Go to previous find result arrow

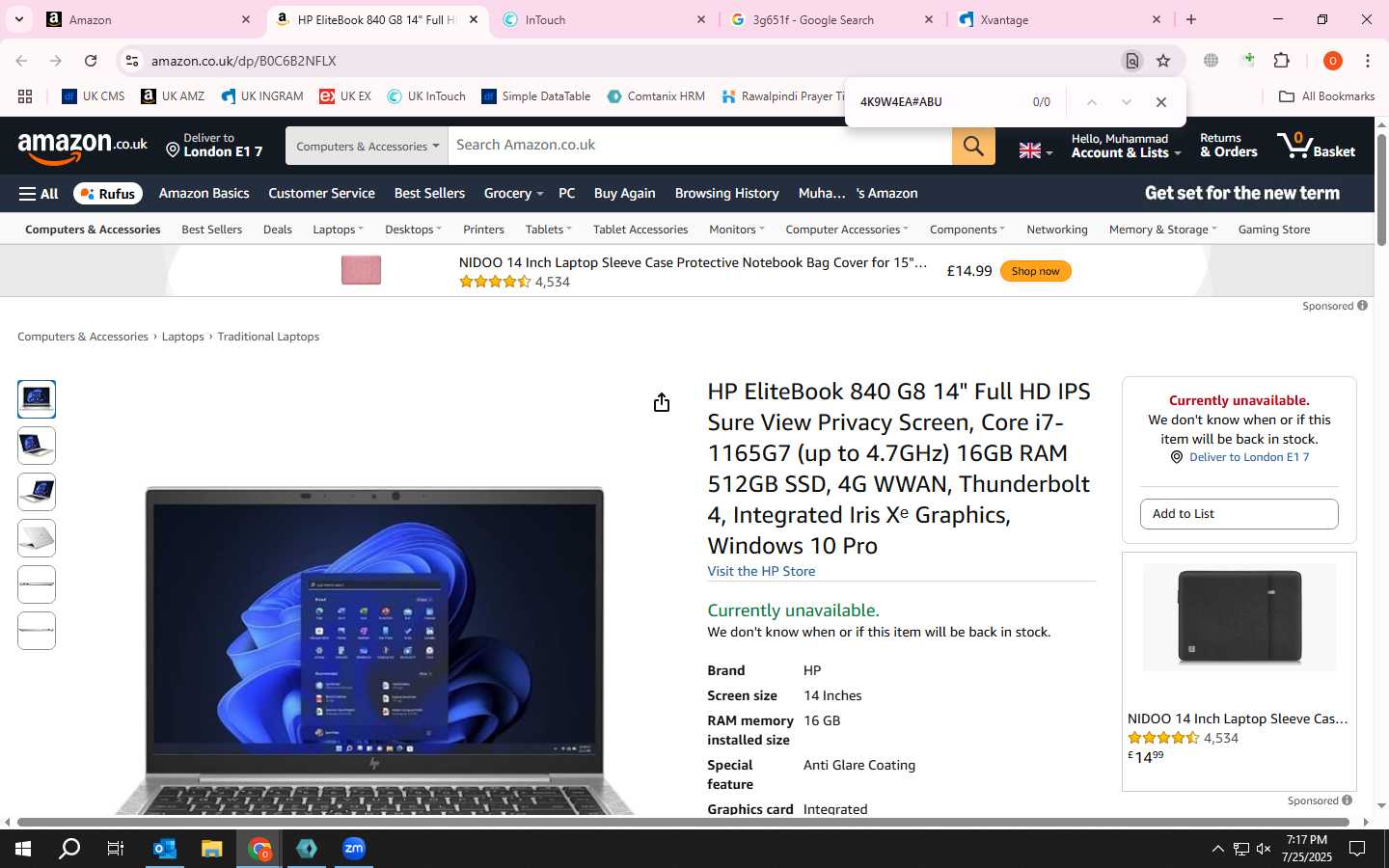click(1092, 102)
